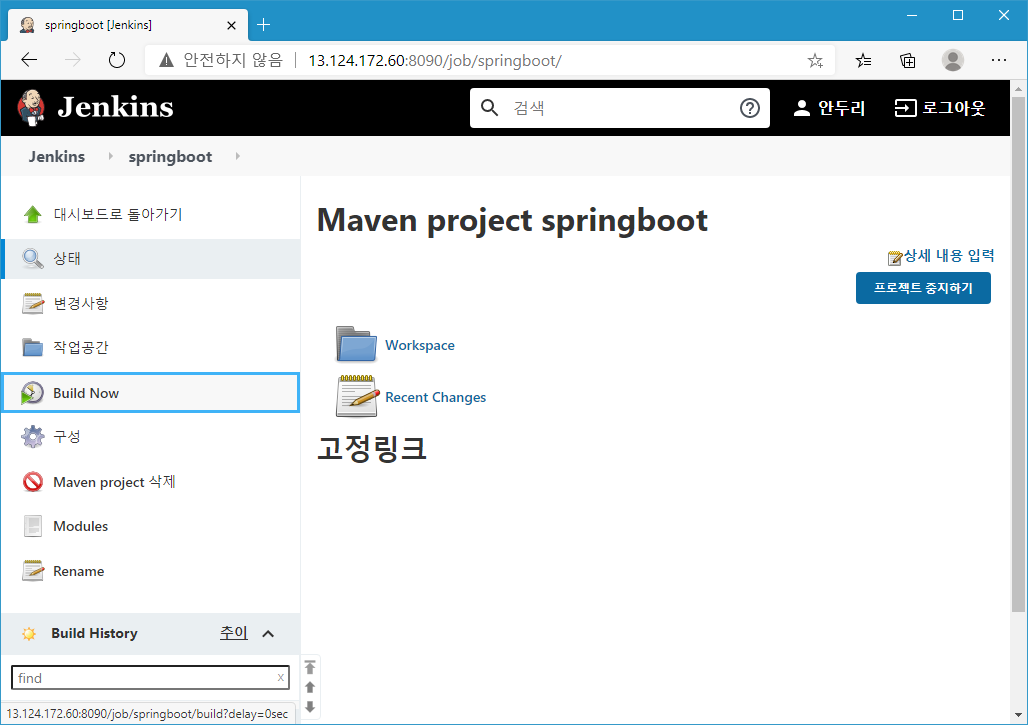Click the browser address bar URL
The height and width of the screenshot is (725, 1028).
pyautogui.click(x=435, y=61)
